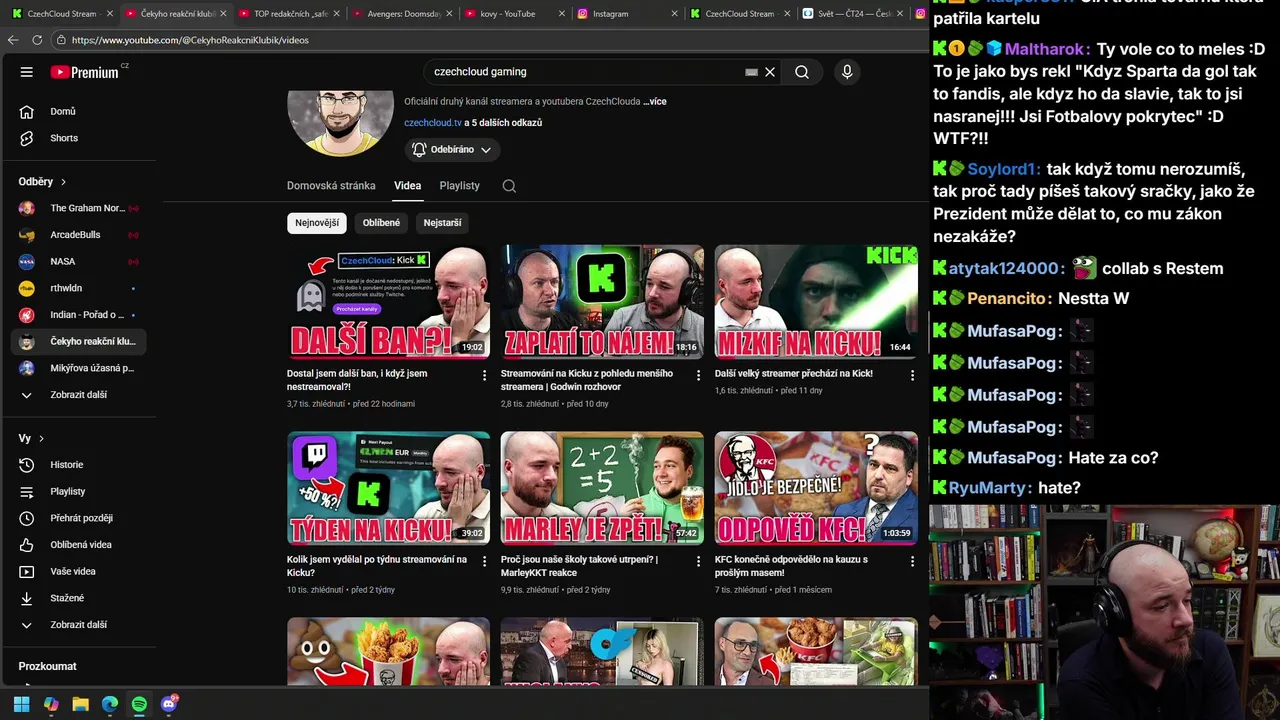
Task: Show more library items Zobrazit další
Action: coord(78,625)
